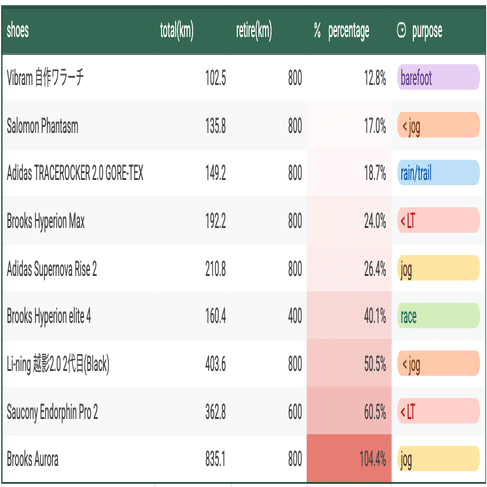Open the <jog purpose chip for Salomon Phantasm
The height and width of the screenshot is (487, 487).
[x=438, y=125]
